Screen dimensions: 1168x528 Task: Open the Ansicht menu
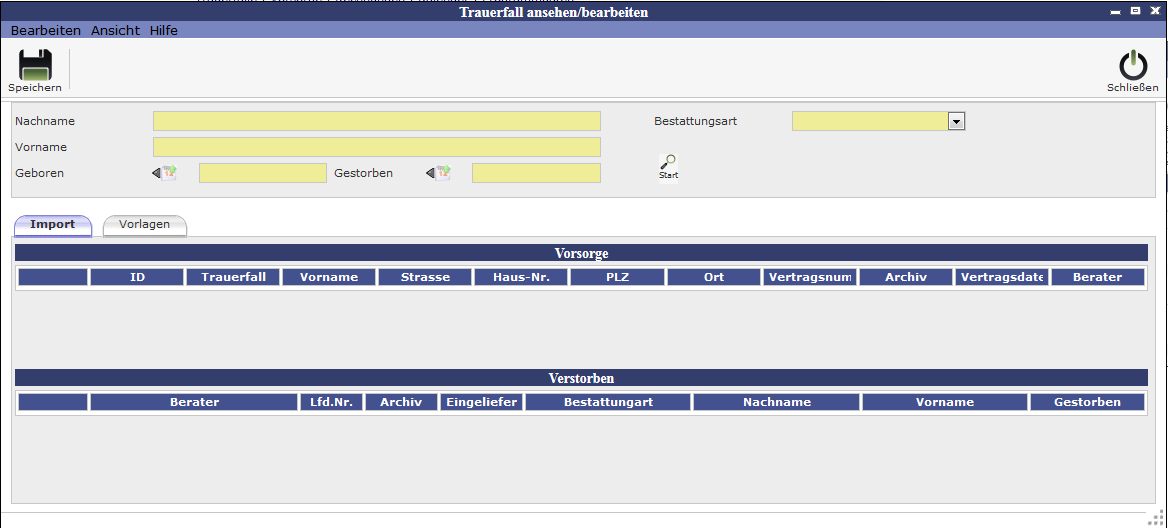(x=115, y=31)
